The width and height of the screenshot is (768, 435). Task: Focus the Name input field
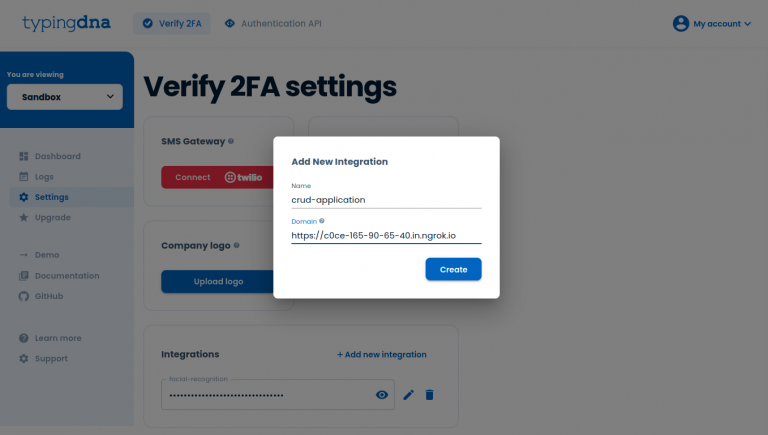tap(386, 200)
